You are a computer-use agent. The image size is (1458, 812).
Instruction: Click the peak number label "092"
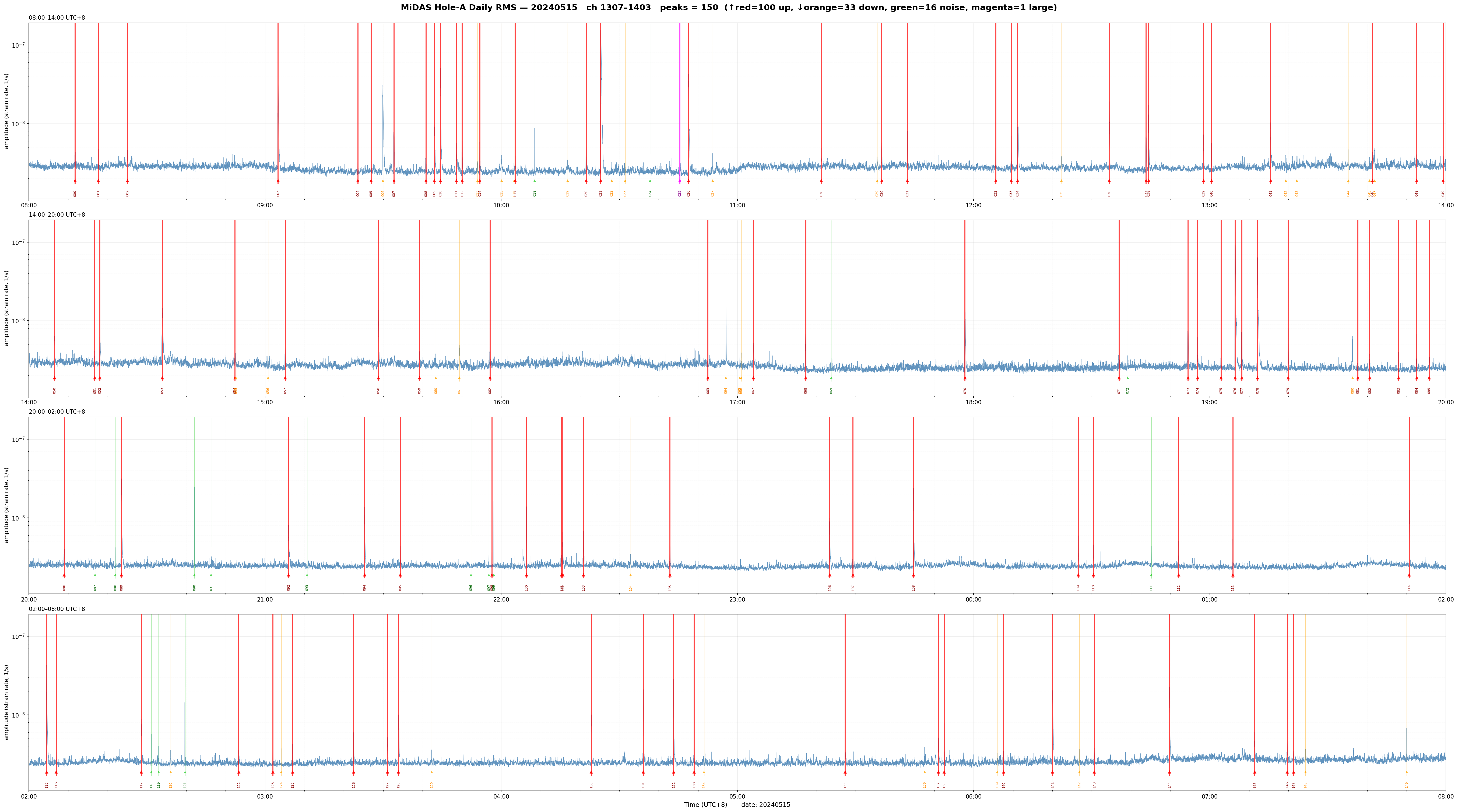pos(289,587)
